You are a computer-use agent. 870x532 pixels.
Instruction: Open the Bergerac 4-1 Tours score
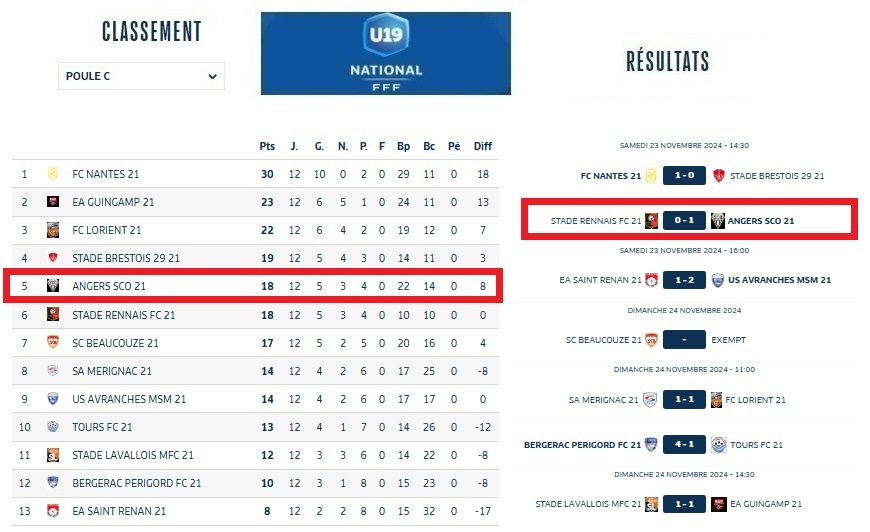[684, 444]
